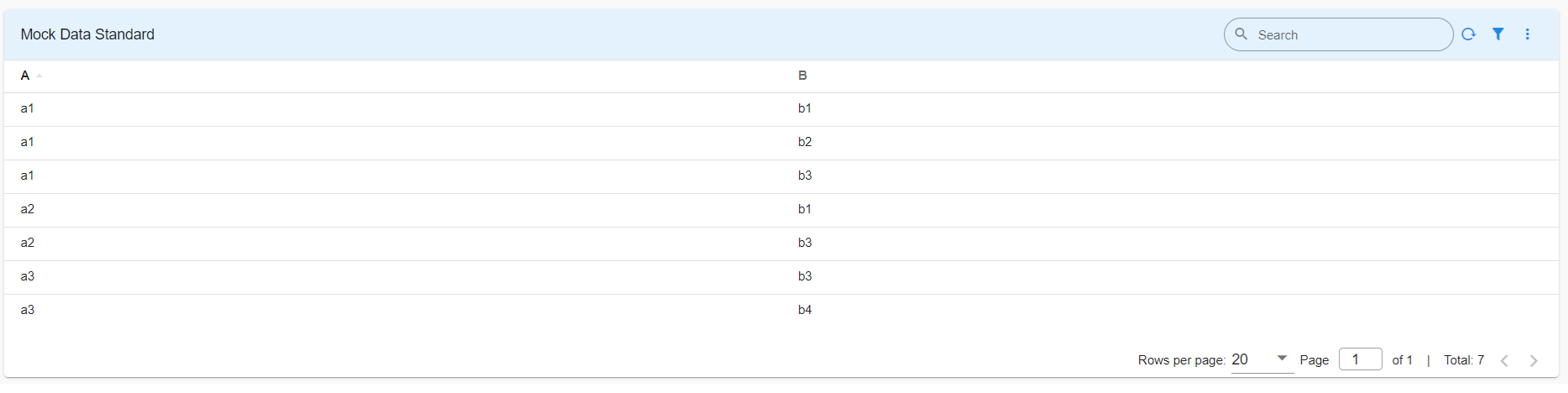Click the Mock Data Standard title
Image resolution: width=1568 pixels, height=393 pixels.
click(87, 34)
